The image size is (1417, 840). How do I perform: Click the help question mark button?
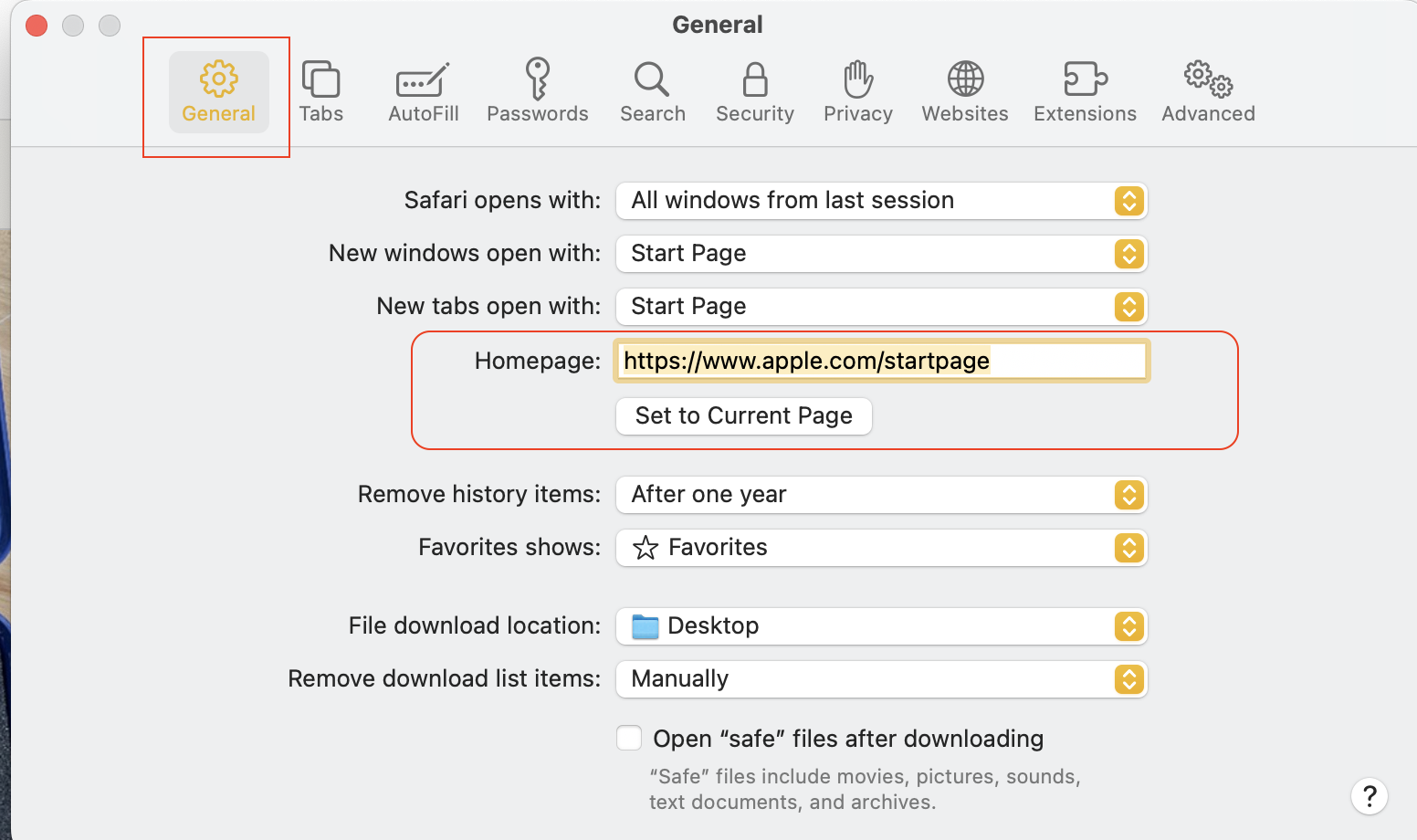pyautogui.click(x=1369, y=796)
